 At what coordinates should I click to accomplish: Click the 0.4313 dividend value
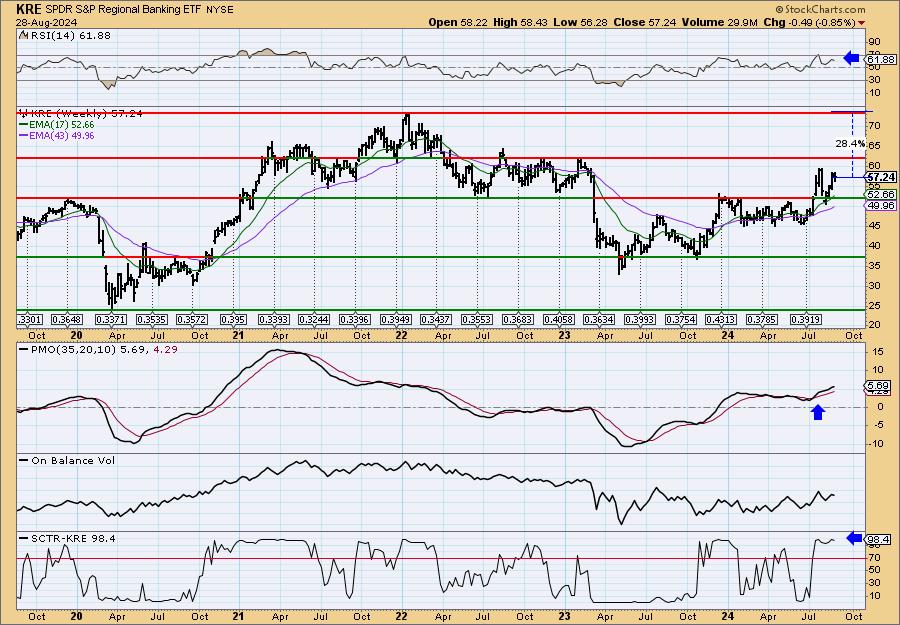721,319
